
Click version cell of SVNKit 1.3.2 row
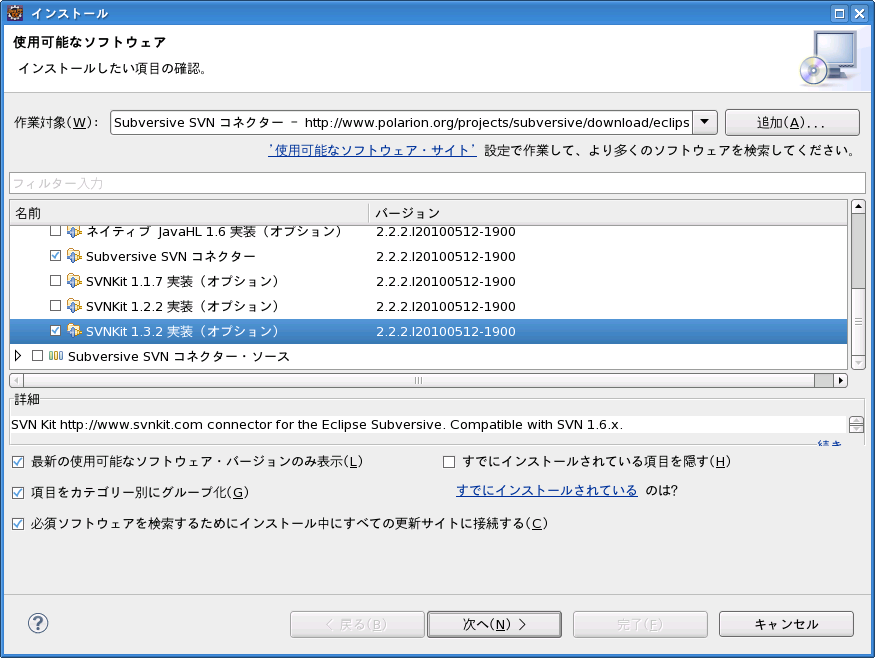[446, 332]
